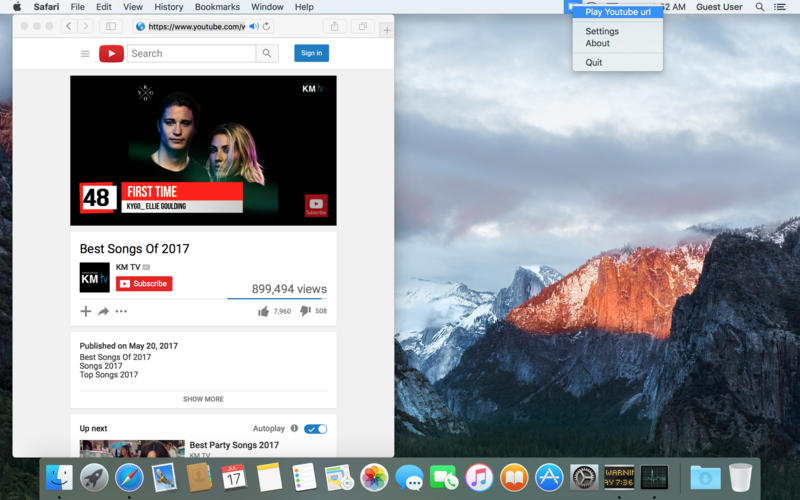
Task: Go back in Safari
Action: click(x=68, y=26)
